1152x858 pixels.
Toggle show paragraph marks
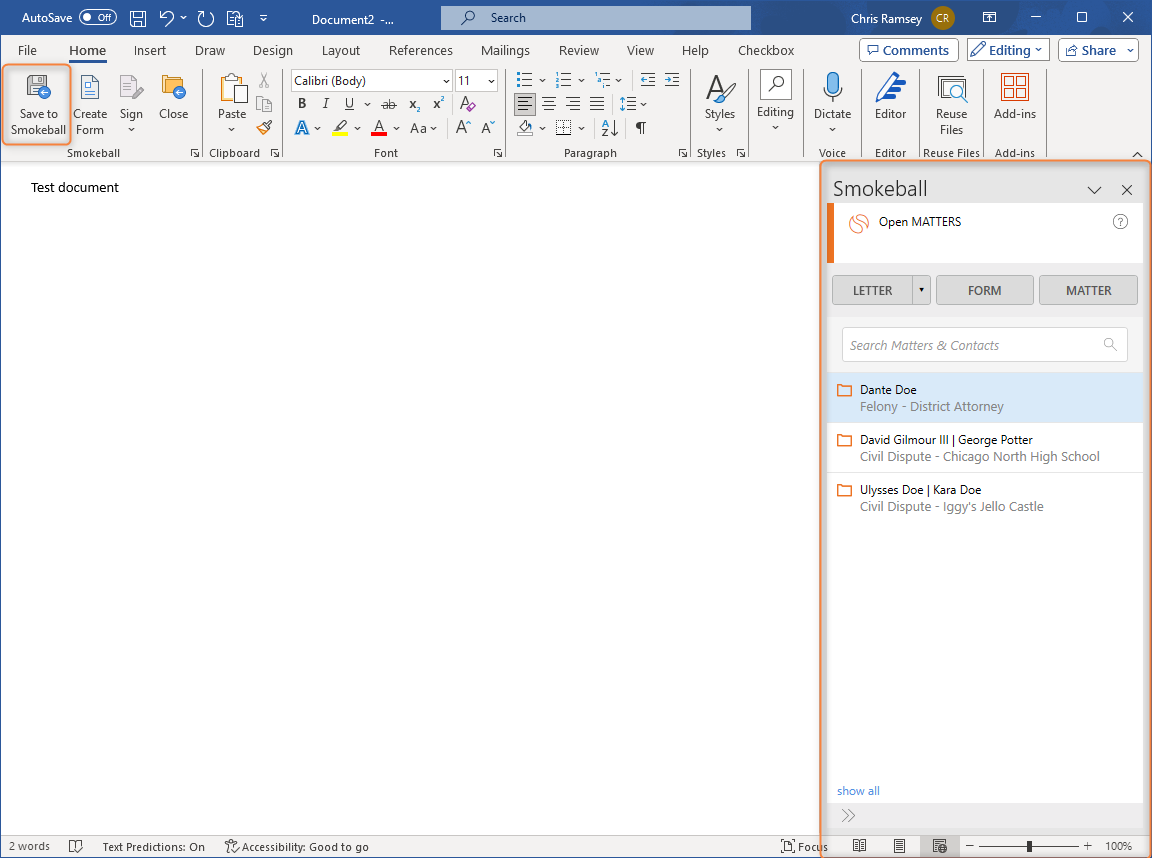tap(641, 128)
